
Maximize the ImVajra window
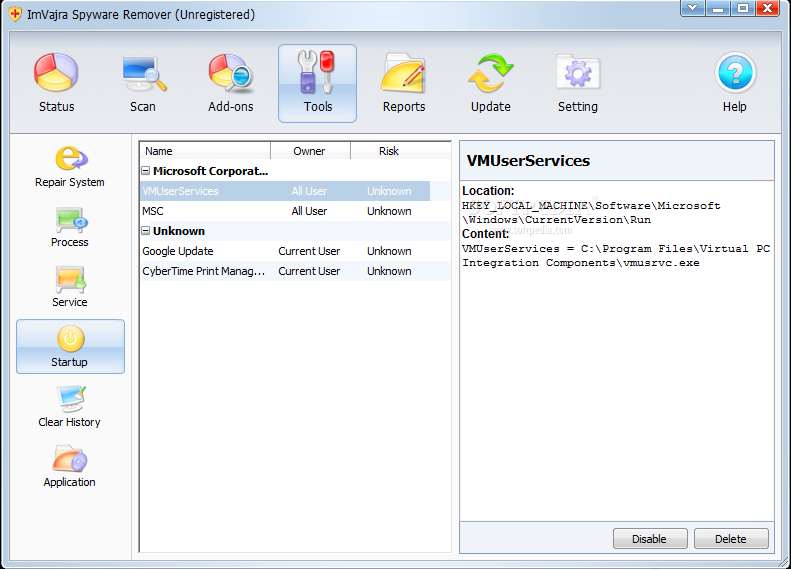pyautogui.click(x=743, y=8)
